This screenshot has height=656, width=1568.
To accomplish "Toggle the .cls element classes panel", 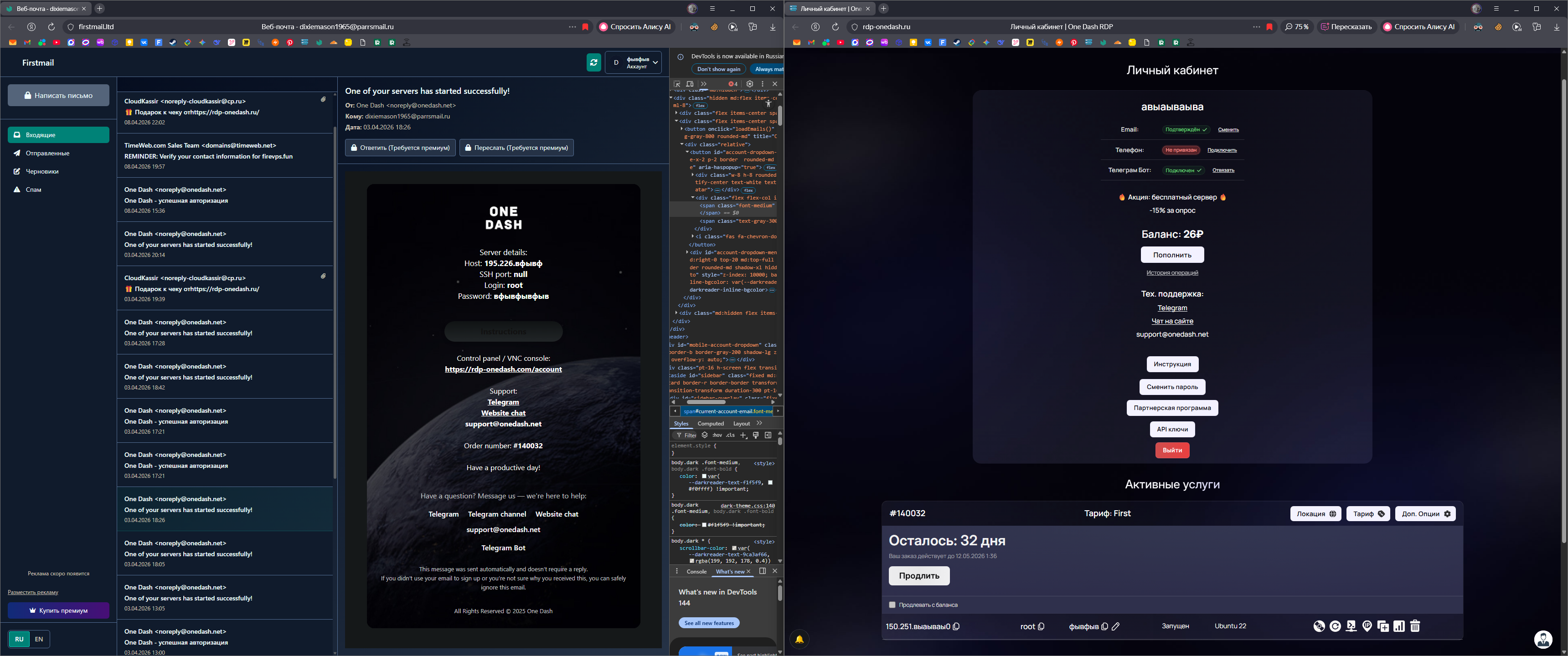I will (x=730, y=435).
